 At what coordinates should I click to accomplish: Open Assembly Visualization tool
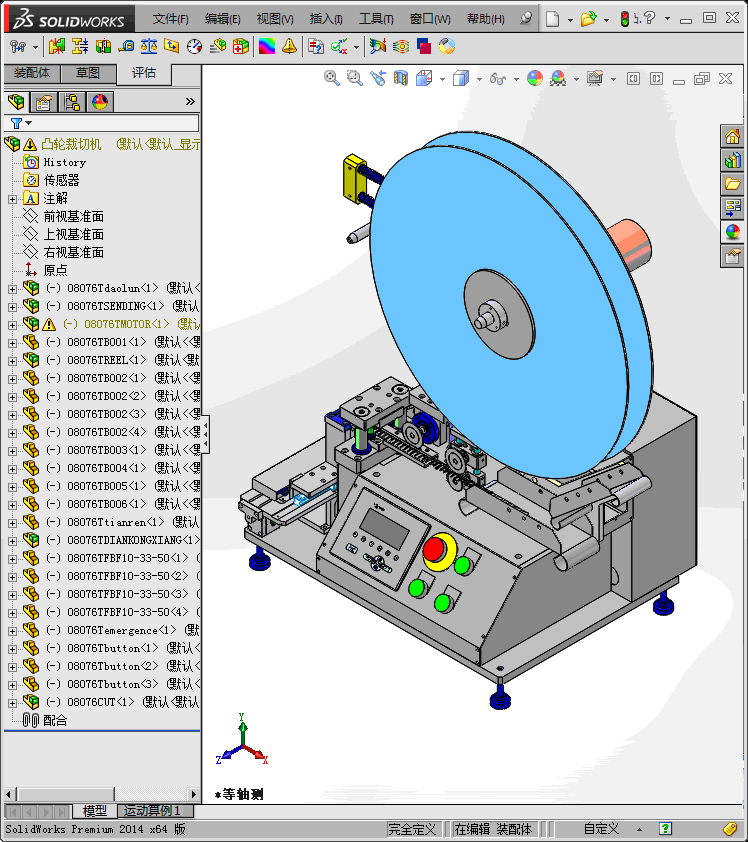coord(217,47)
